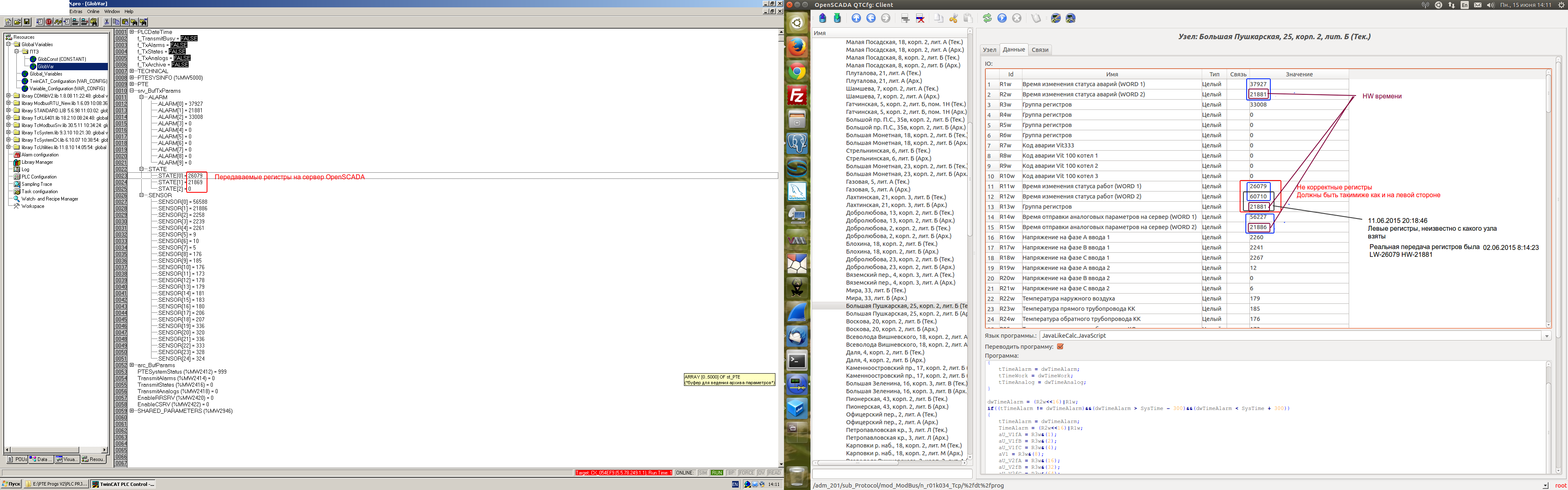
Task: Click the OpenSCADA Load from DB icon
Action: click(x=822, y=18)
